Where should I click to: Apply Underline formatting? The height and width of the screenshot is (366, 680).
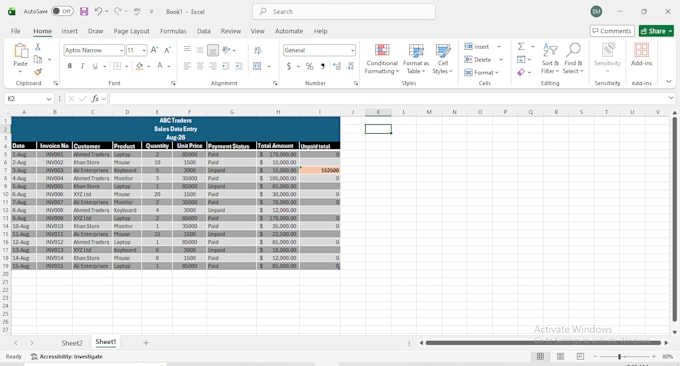[x=95, y=66]
